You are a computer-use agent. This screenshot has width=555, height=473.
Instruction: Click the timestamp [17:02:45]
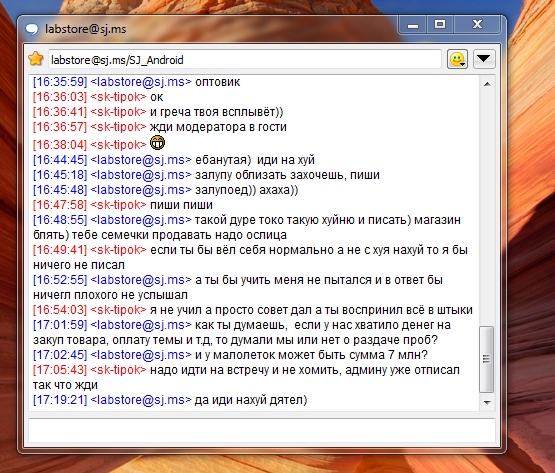tap(60, 355)
